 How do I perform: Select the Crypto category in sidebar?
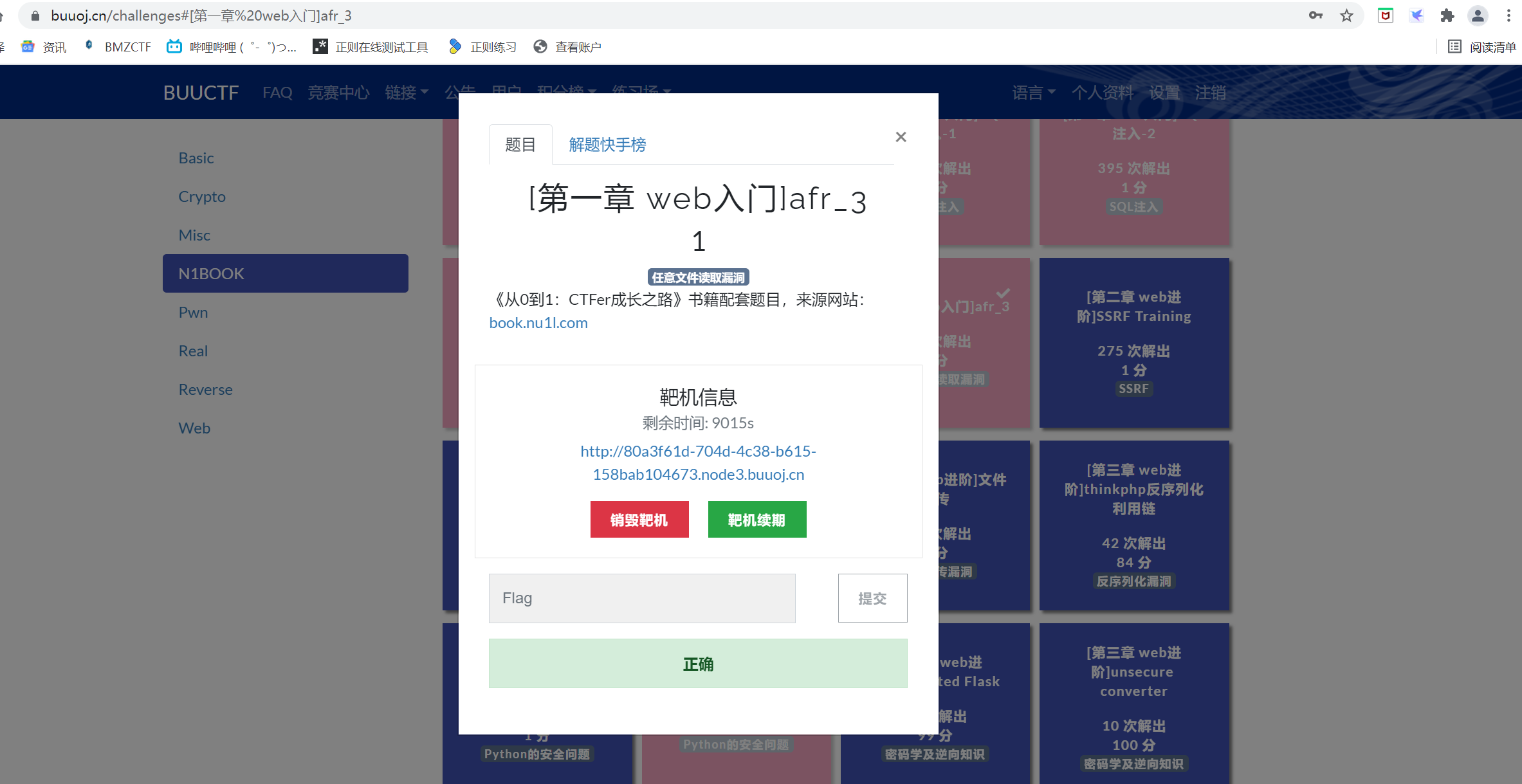click(201, 196)
